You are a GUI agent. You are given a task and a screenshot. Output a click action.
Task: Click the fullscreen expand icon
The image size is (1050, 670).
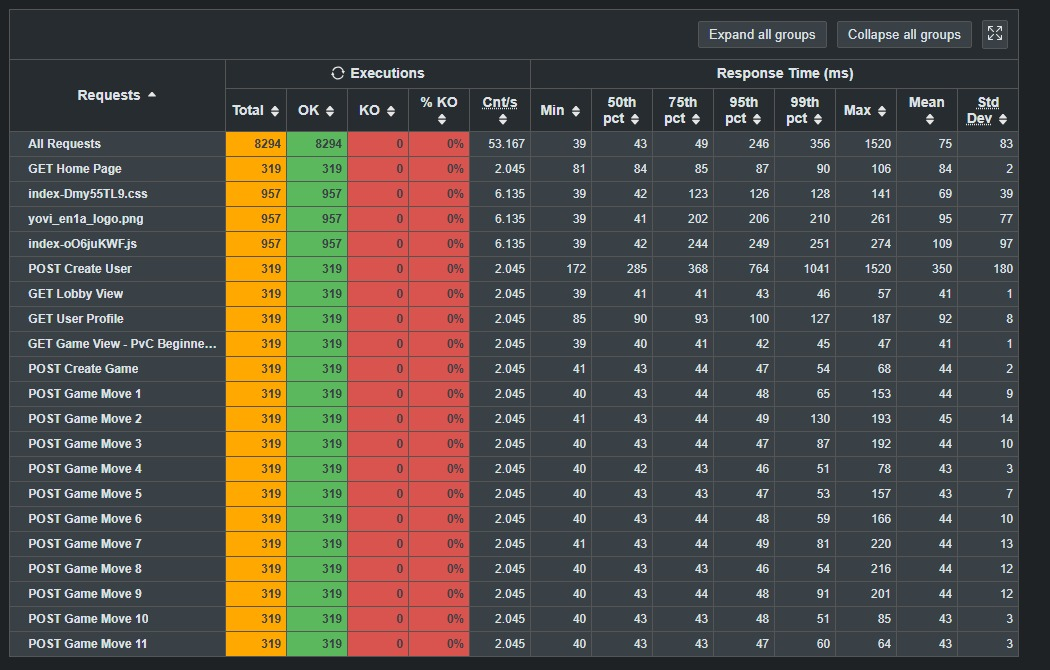coord(994,34)
